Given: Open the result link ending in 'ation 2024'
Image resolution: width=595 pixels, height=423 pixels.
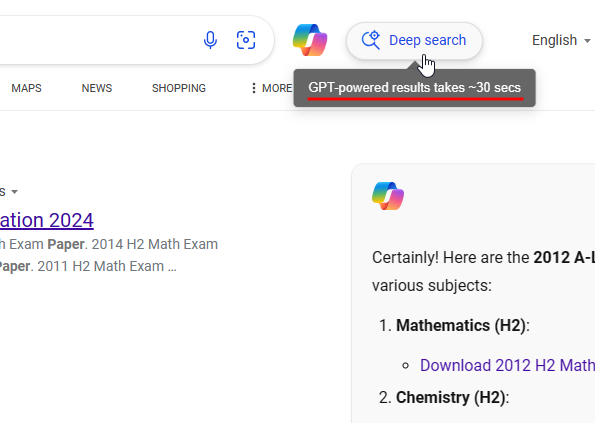Looking at the screenshot, I should tap(47, 220).
